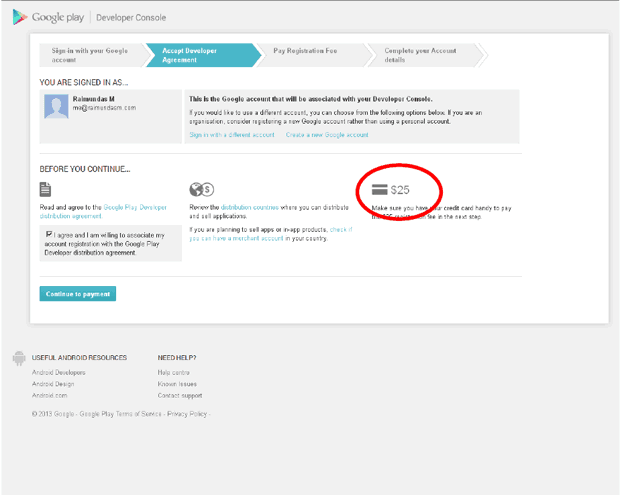Click the USEFUL ANDROID RESOURCES heading
The height and width of the screenshot is (497, 620).
pyautogui.click(x=79, y=357)
